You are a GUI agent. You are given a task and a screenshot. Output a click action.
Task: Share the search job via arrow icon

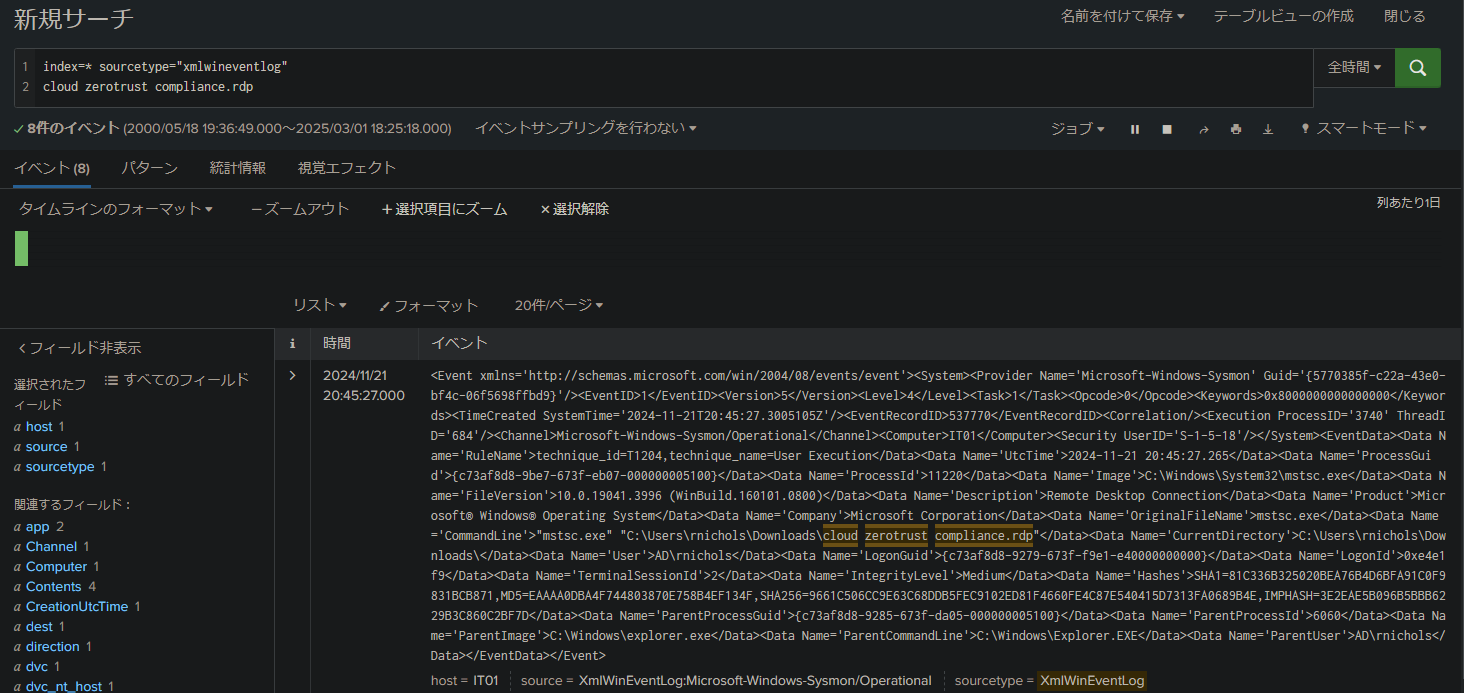pyautogui.click(x=1204, y=129)
